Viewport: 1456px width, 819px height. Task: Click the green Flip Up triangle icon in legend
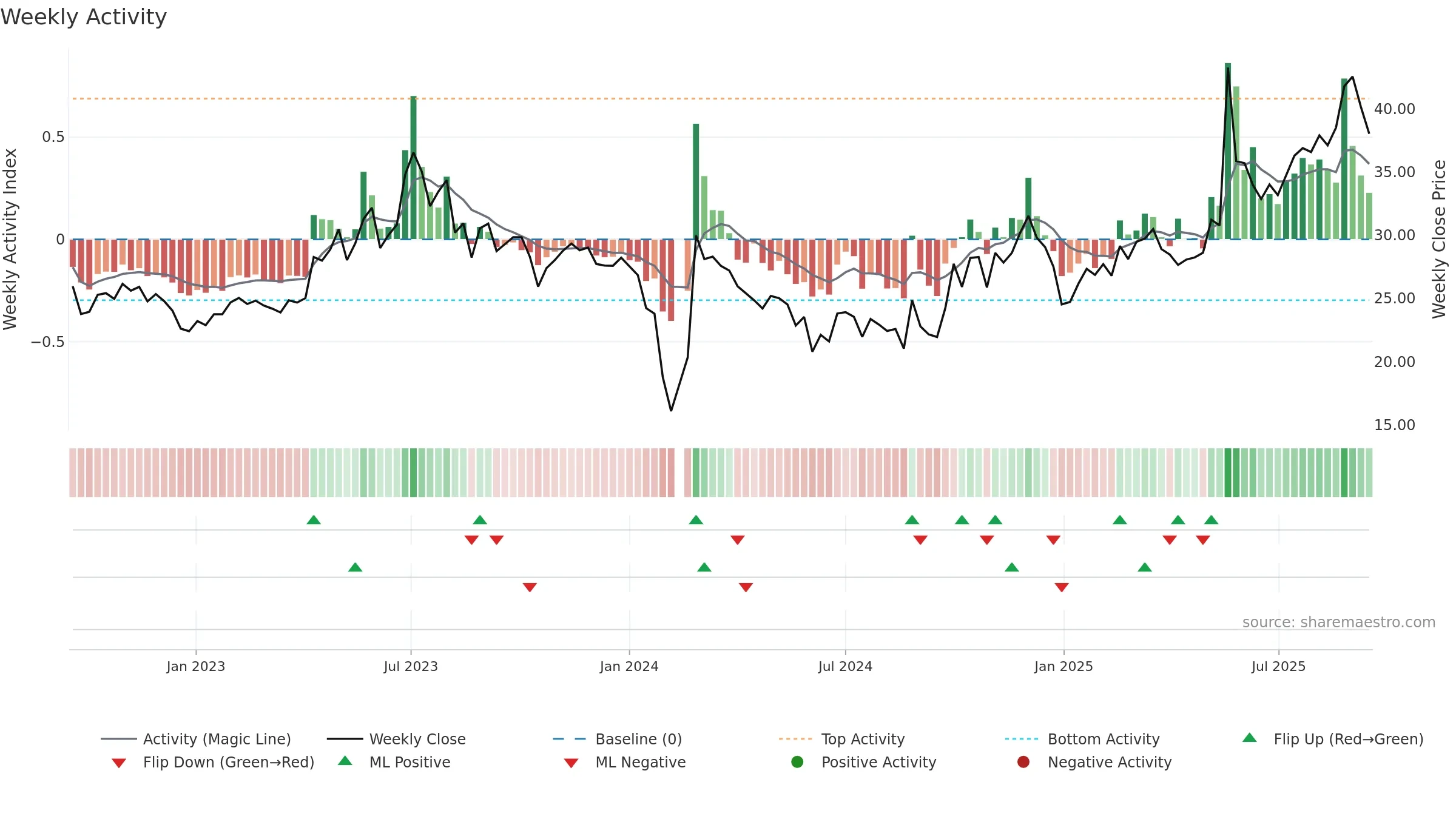pyautogui.click(x=1250, y=738)
